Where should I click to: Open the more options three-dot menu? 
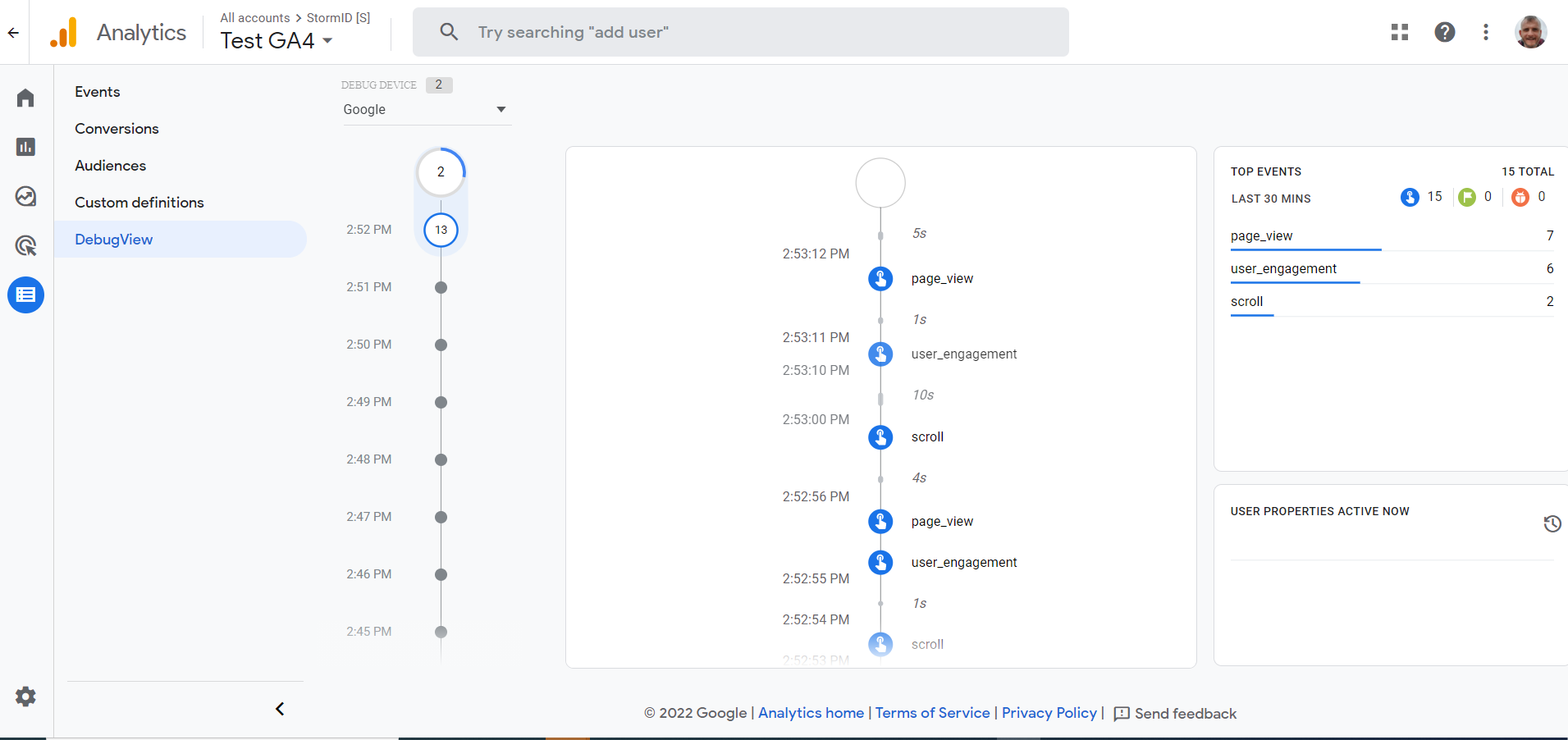point(1485,32)
